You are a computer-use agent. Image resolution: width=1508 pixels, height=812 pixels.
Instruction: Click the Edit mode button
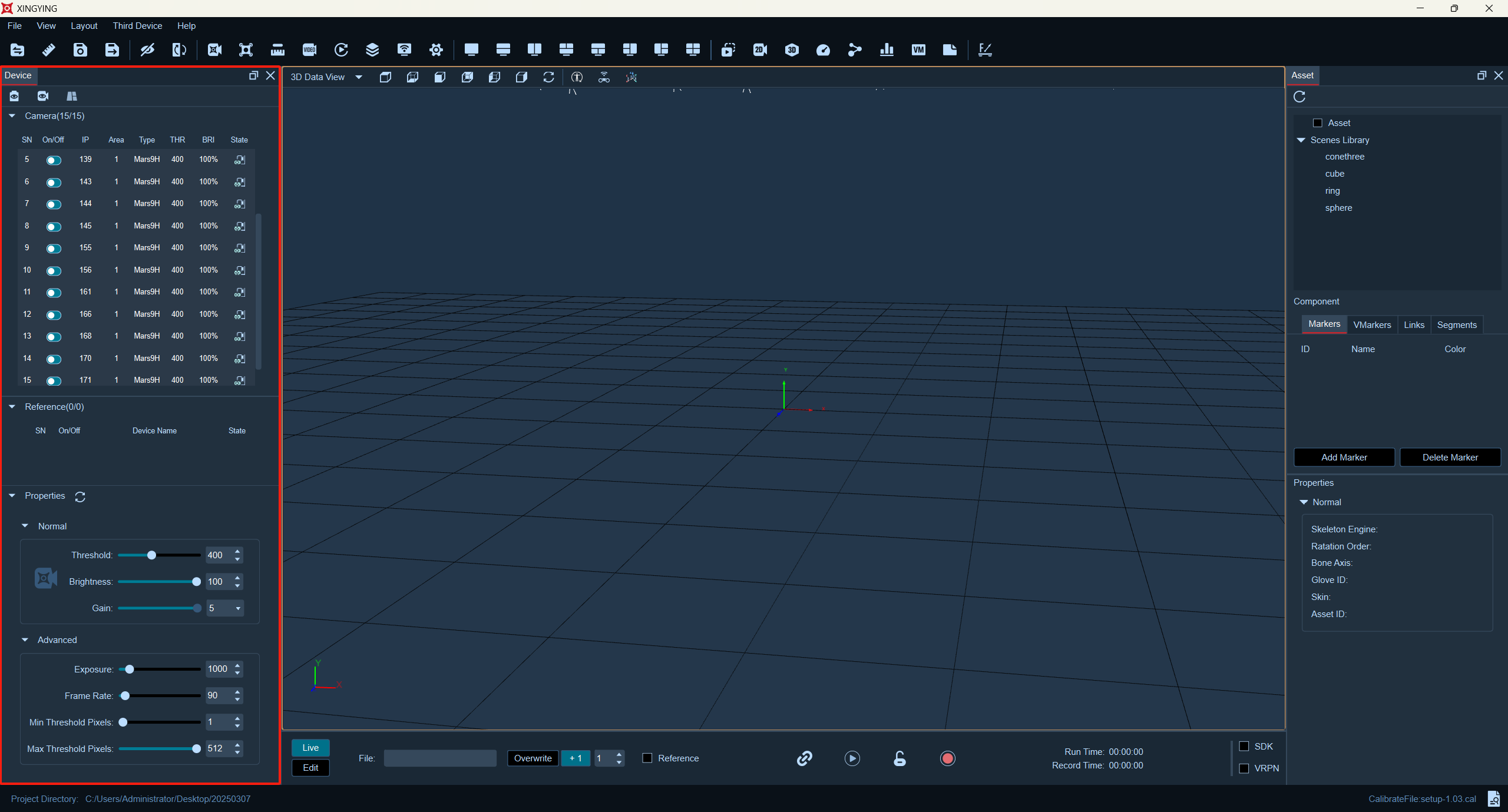point(310,768)
